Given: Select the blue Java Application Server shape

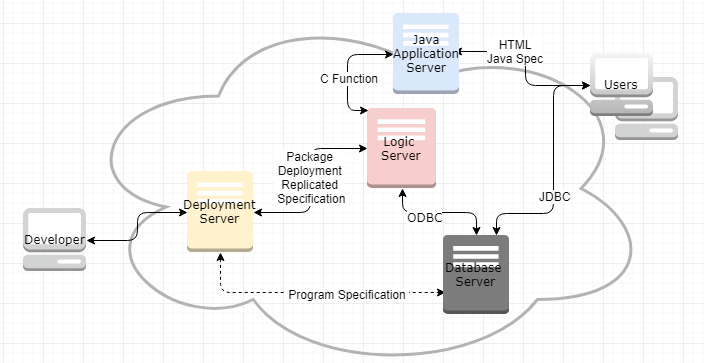Looking at the screenshot, I should (x=426, y=53).
